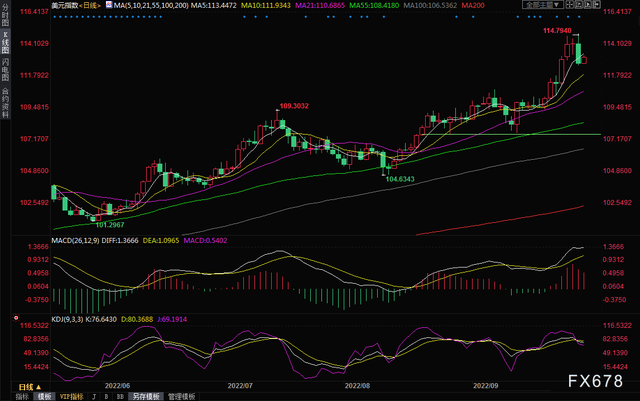Image resolution: width=640 pixels, height=401 pixels.
Task: Open the VIP指标 tab
Action: (x=71, y=396)
